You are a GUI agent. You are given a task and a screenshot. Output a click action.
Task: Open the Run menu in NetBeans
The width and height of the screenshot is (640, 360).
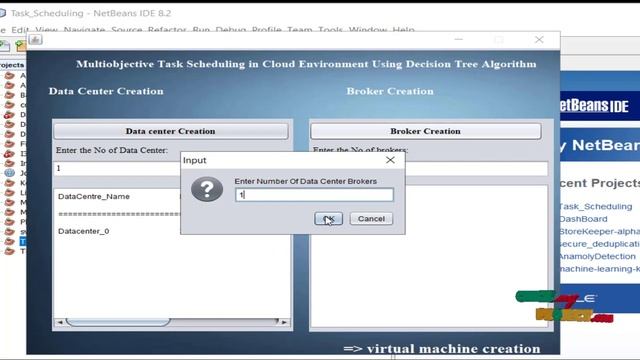[201, 30]
